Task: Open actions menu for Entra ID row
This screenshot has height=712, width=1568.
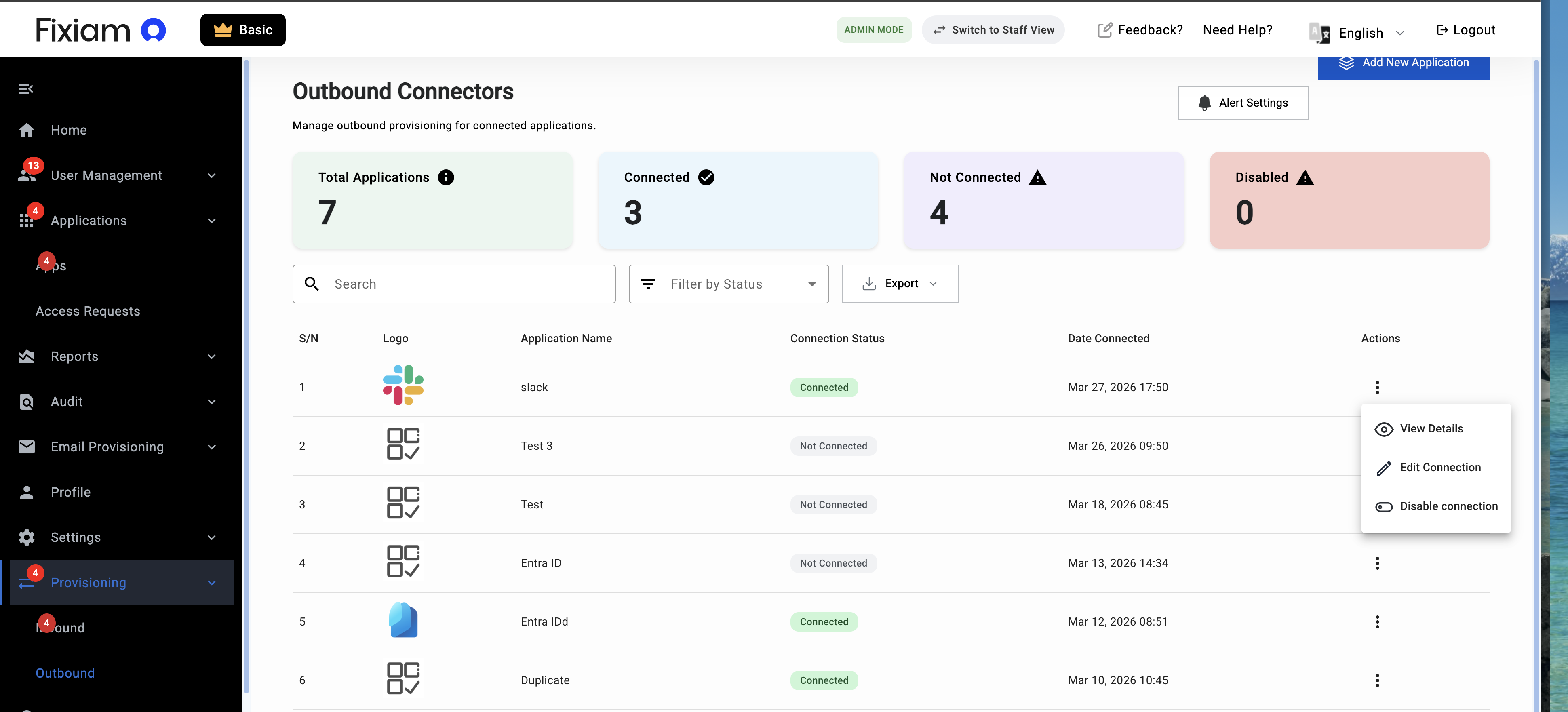Action: pos(1377,563)
